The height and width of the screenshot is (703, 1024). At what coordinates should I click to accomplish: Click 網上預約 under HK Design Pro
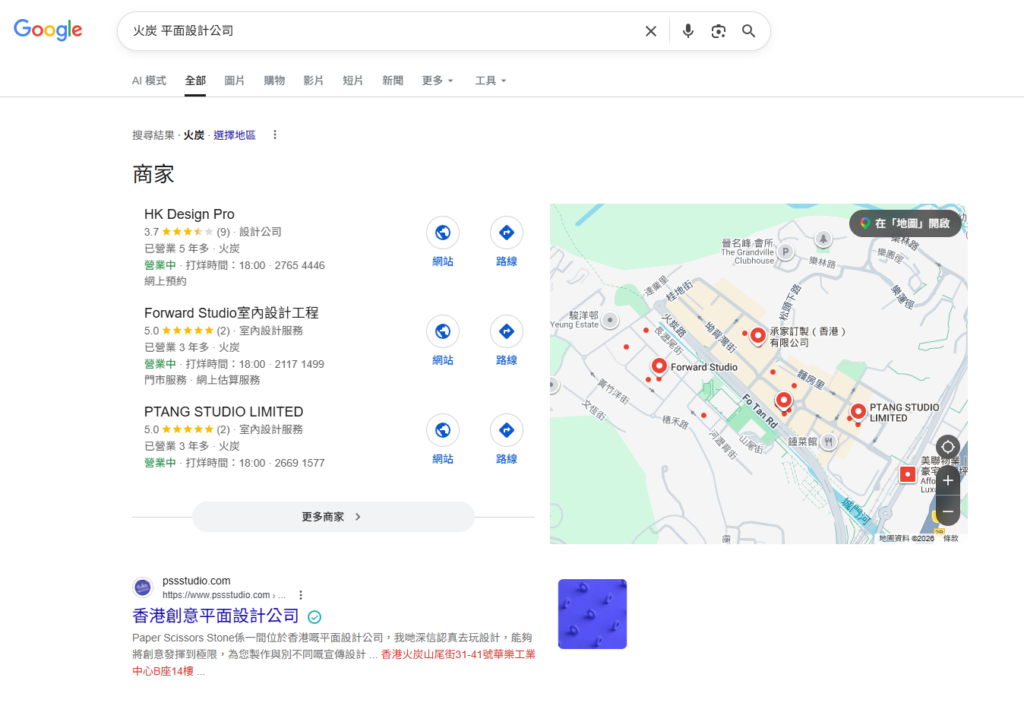pyautogui.click(x=165, y=281)
